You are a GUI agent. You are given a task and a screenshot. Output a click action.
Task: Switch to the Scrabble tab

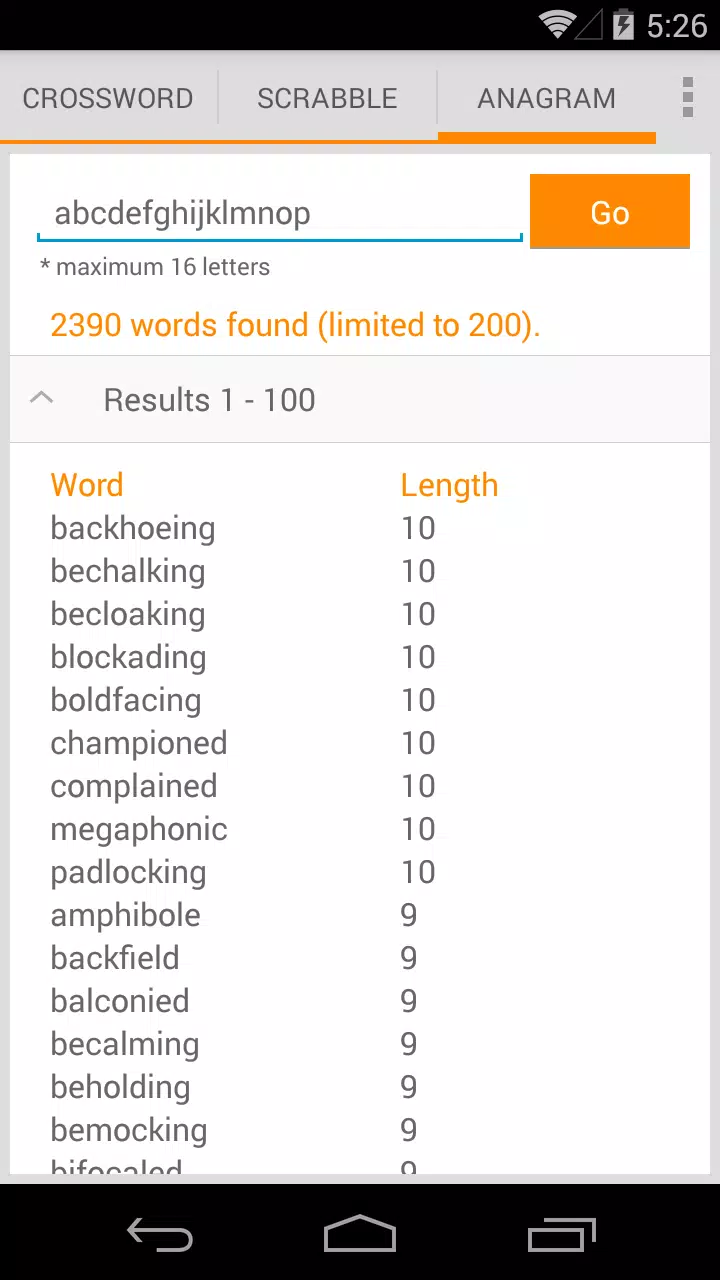click(327, 98)
